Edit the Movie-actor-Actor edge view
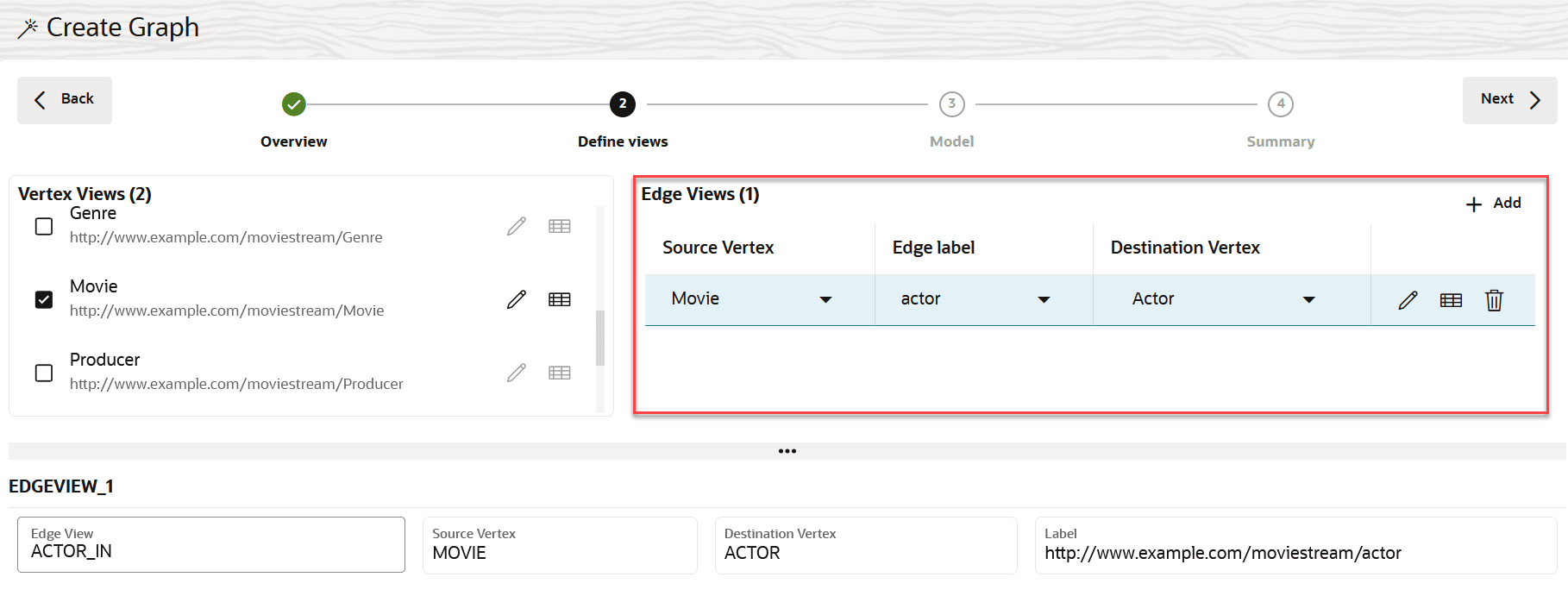 pos(1408,300)
